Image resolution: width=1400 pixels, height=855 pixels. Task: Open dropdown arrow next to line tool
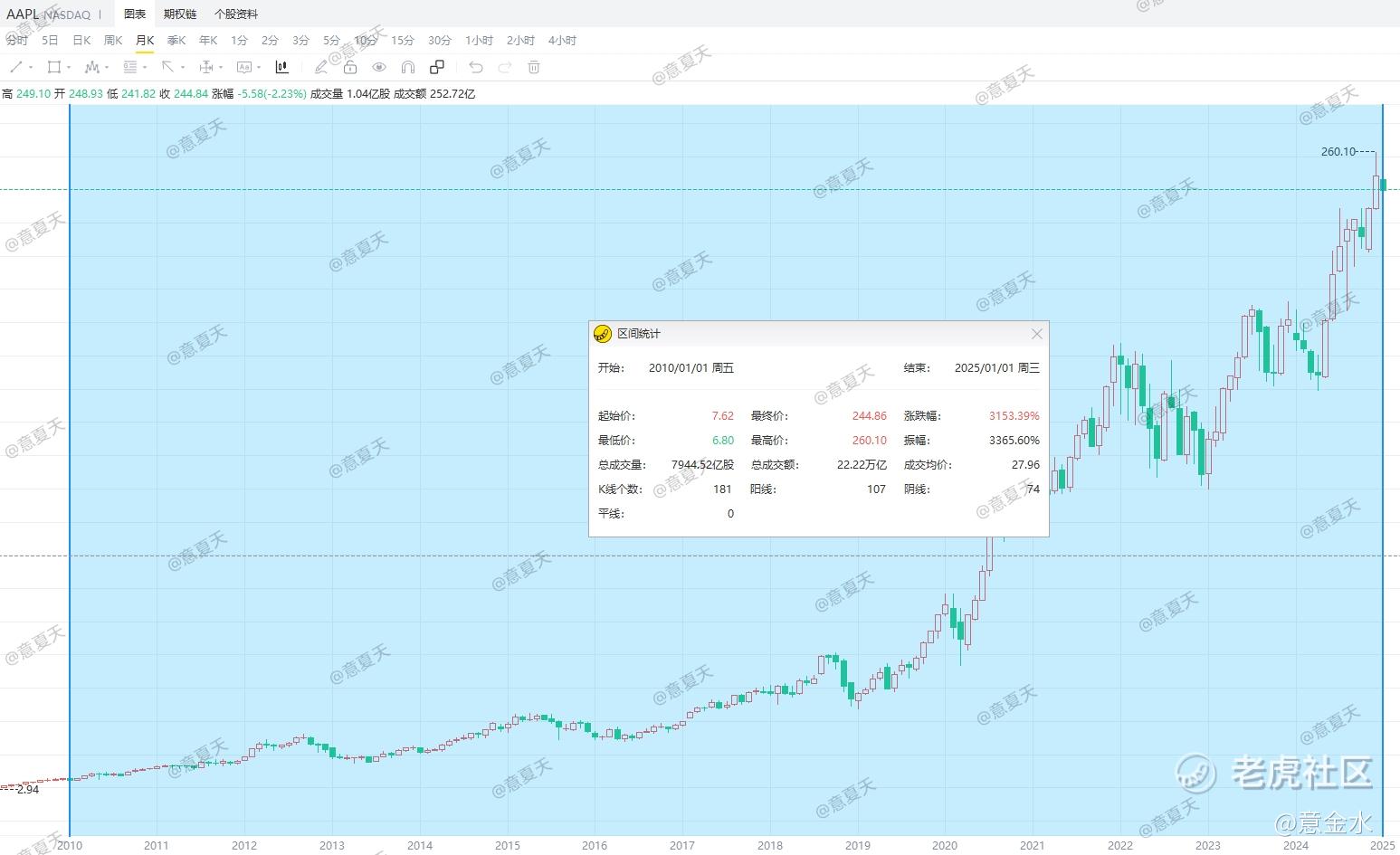(x=31, y=68)
